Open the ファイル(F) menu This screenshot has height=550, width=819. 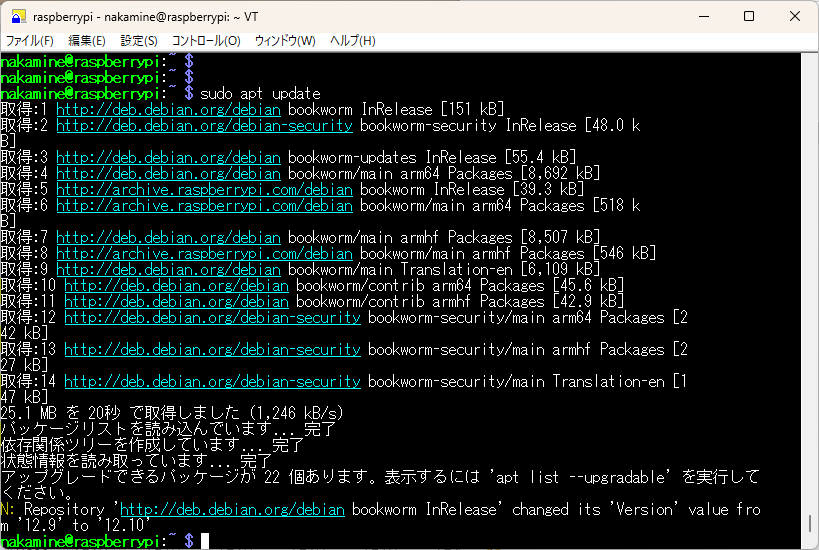(x=30, y=41)
